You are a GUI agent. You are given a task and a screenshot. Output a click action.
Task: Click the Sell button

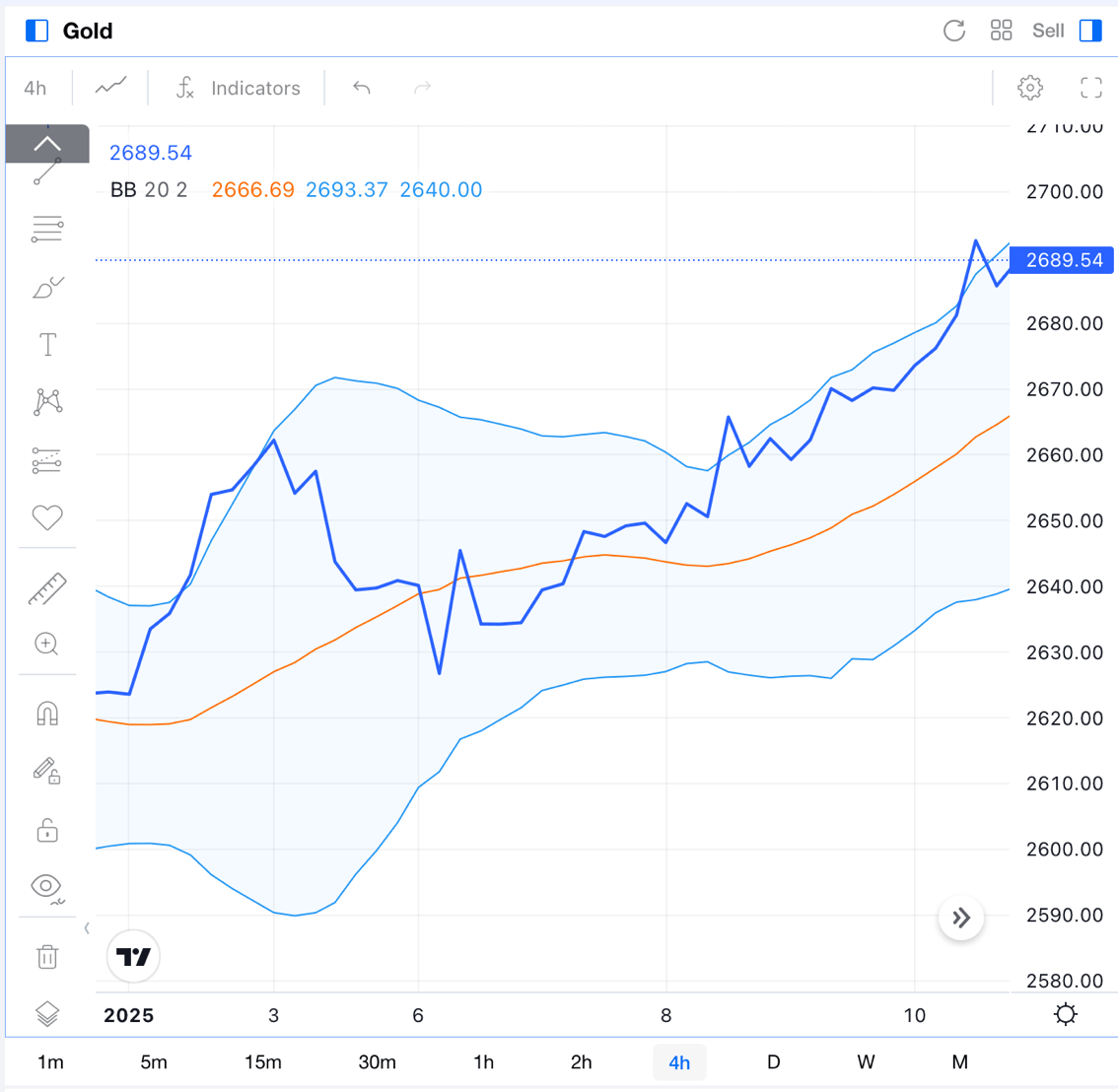tap(1048, 31)
